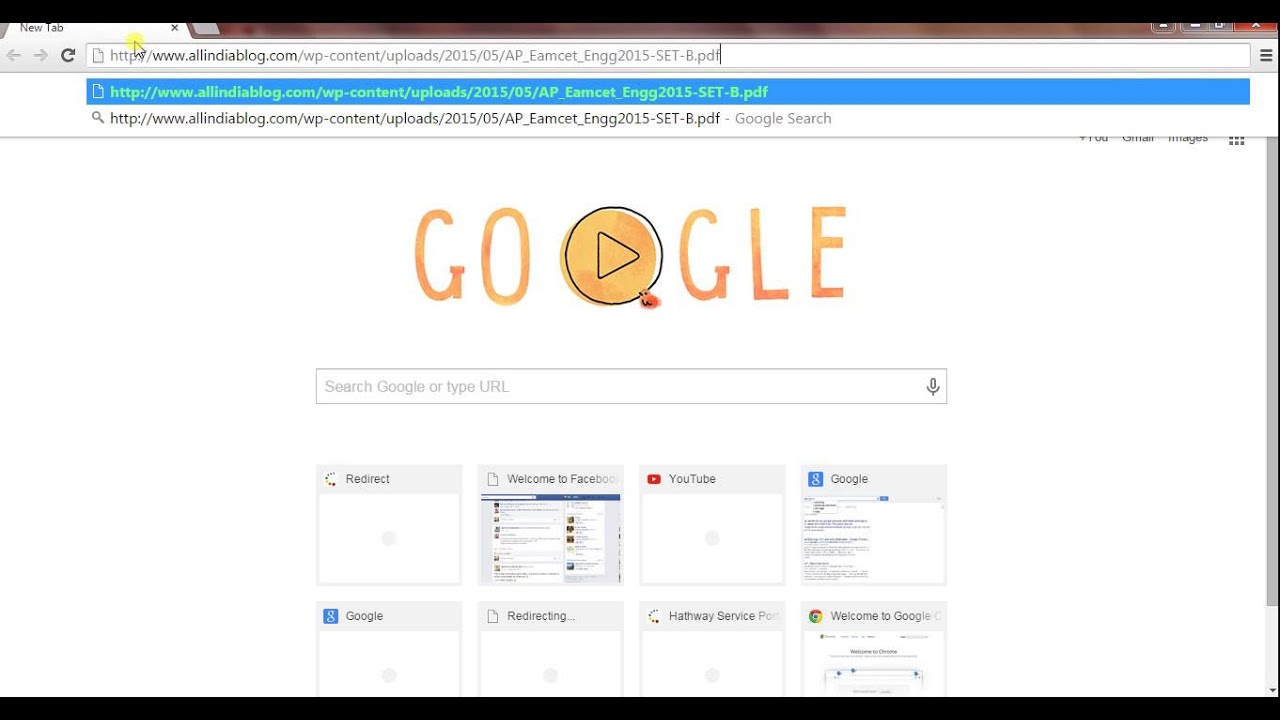Image resolution: width=1280 pixels, height=720 pixels.
Task: Open the Redirecting... tile
Action: pyautogui.click(x=551, y=650)
